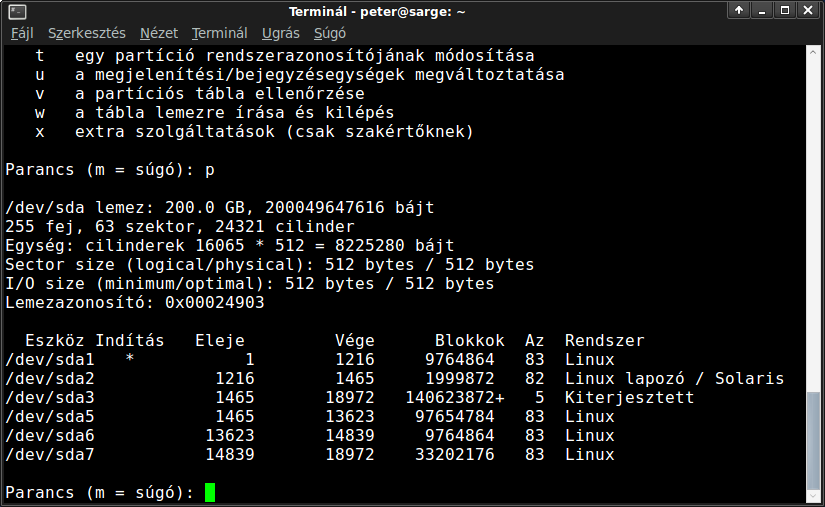Click the /dev/sda3 device name
825x507 pixels.
pyautogui.click(x=50, y=398)
